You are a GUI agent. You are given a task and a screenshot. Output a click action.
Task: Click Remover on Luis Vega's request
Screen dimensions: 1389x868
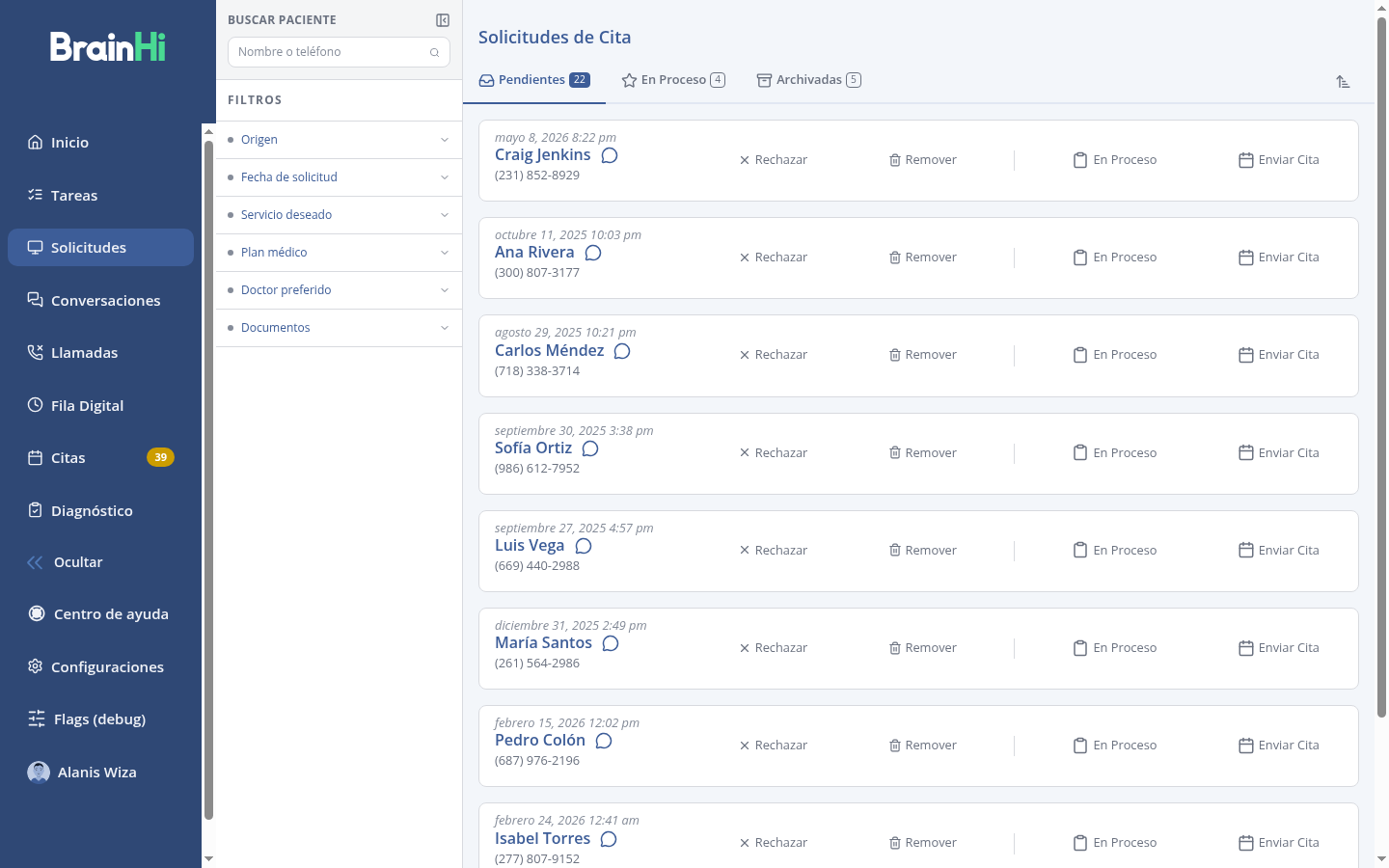[923, 551]
